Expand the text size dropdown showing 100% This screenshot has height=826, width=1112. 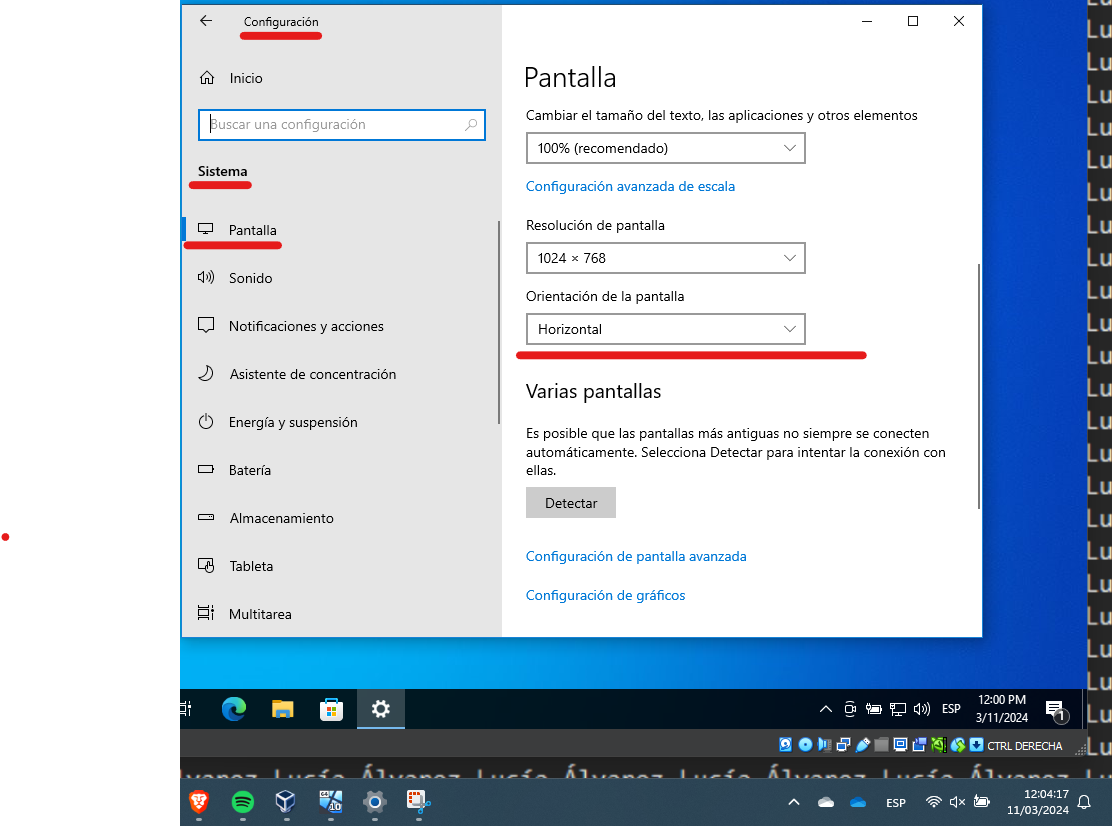click(665, 148)
